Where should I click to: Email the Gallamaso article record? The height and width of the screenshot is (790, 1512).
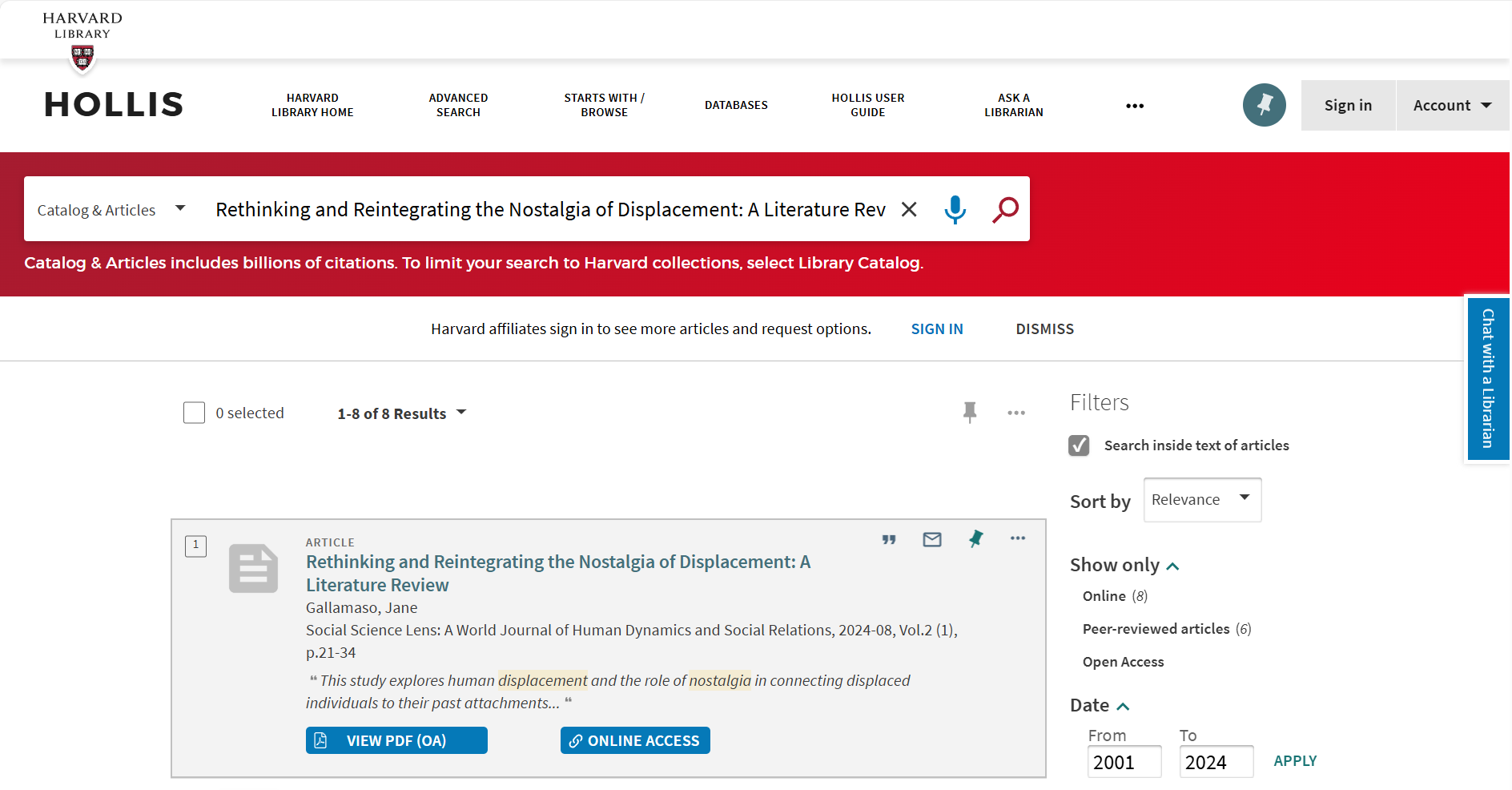click(932, 539)
